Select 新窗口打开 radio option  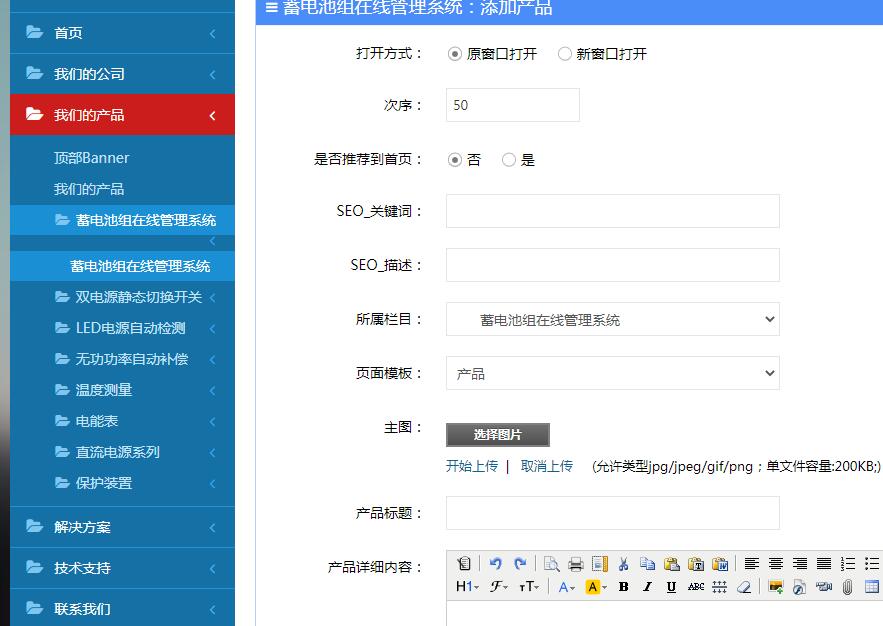565,54
